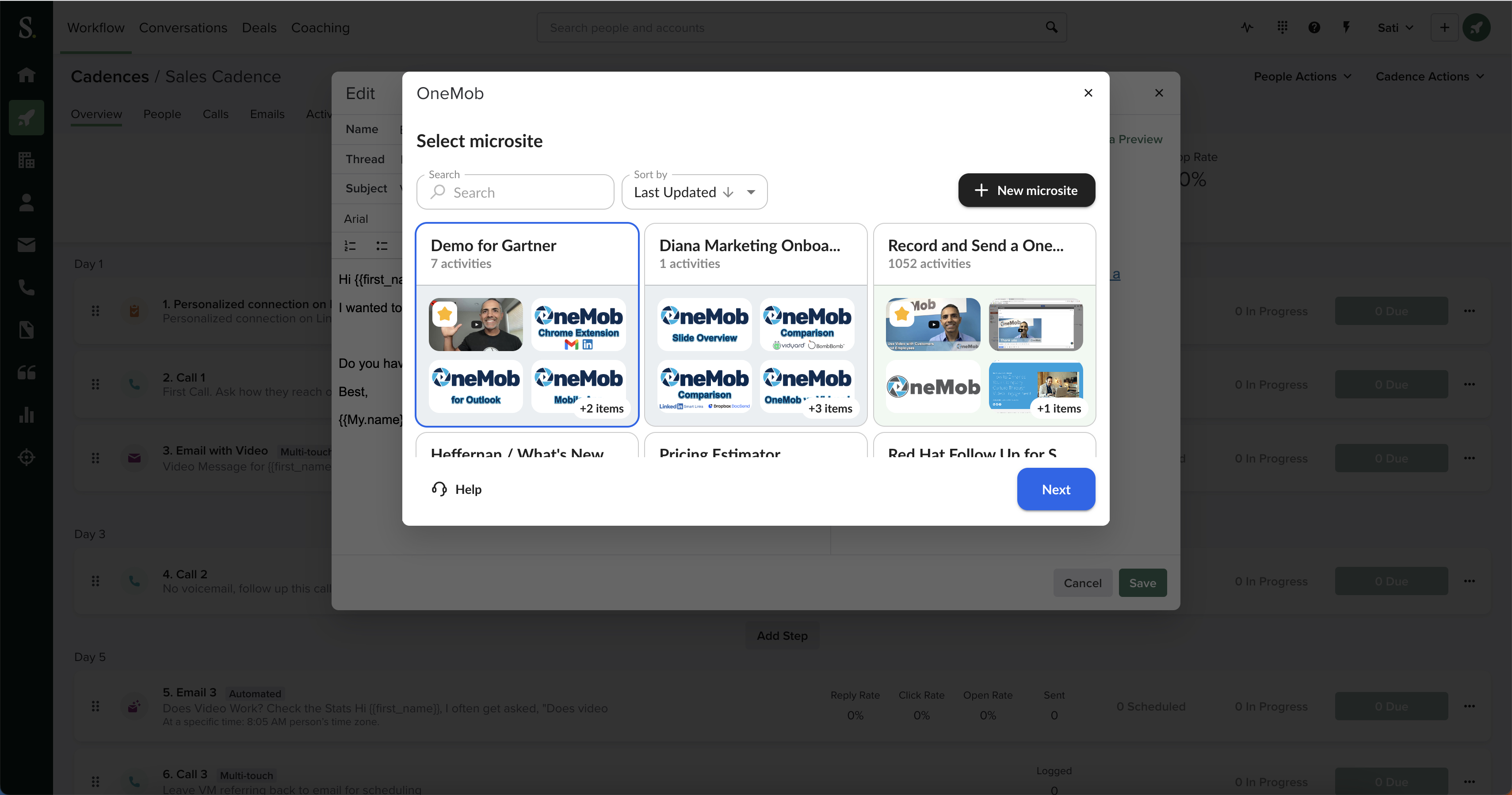Screen dimensions: 1512x795
Task: Click the quotation snippets sidebar icon
Action: (x=27, y=372)
